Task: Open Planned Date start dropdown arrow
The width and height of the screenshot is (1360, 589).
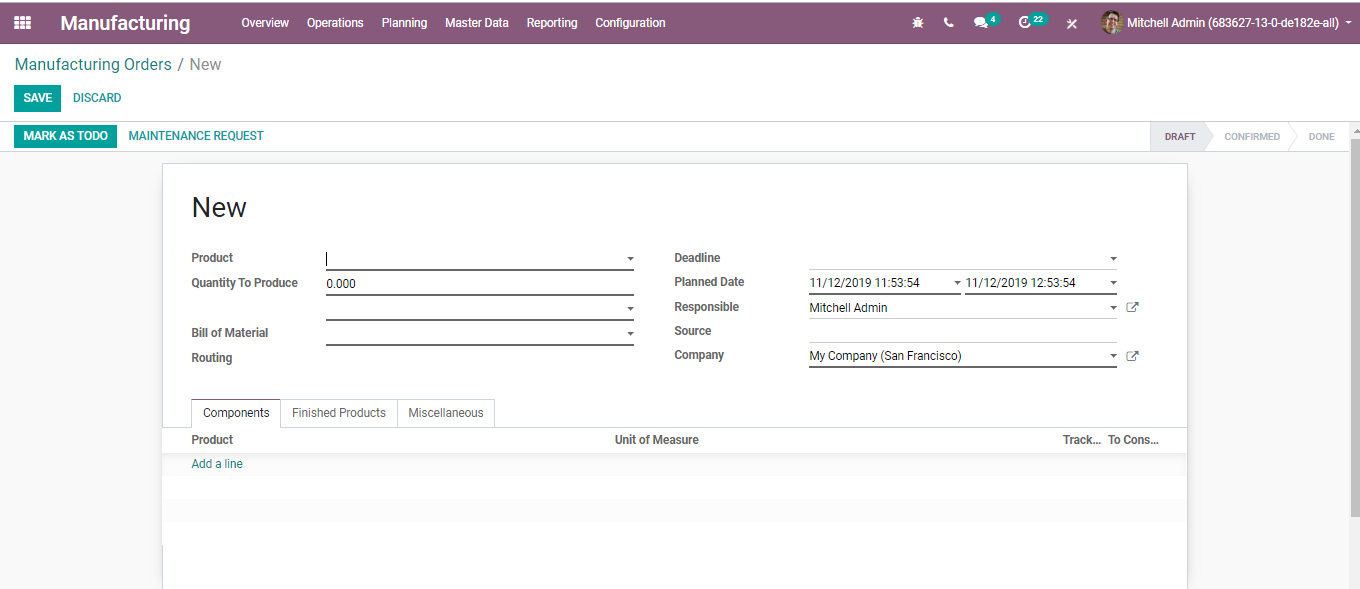Action: (x=957, y=284)
